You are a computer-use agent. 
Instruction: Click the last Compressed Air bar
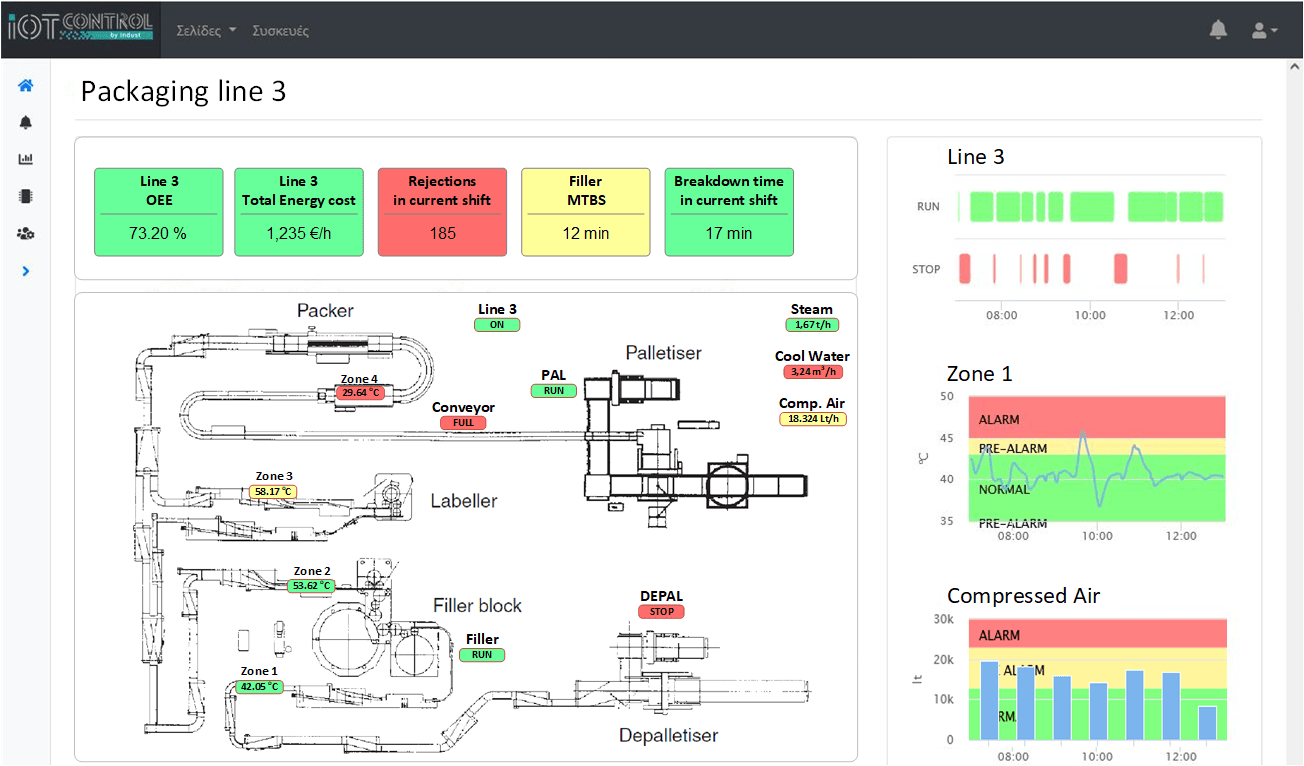coord(1207,724)
